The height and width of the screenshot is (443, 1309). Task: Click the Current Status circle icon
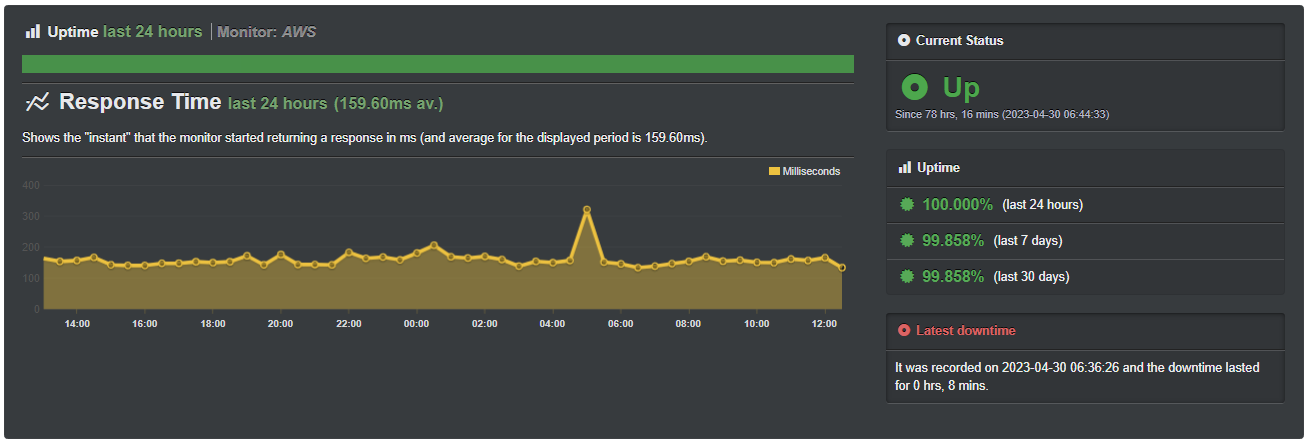click(904, 41)
